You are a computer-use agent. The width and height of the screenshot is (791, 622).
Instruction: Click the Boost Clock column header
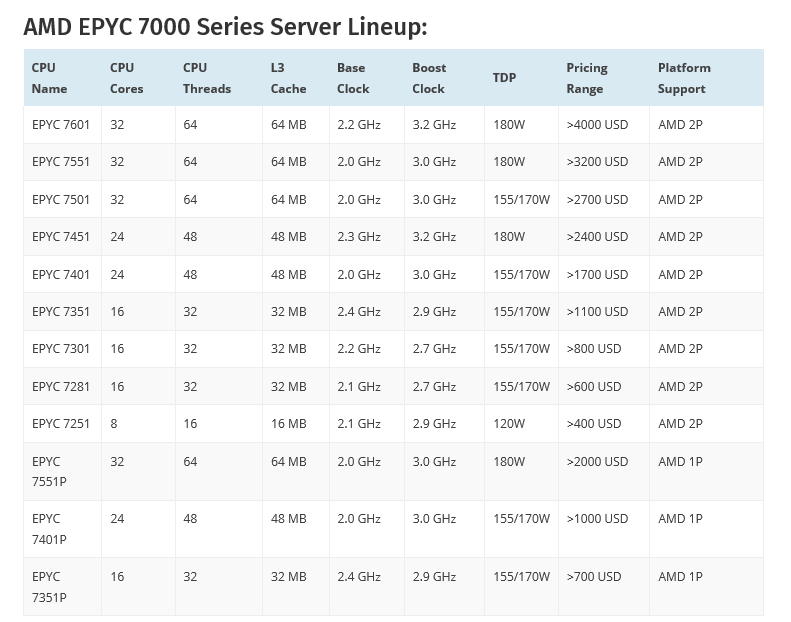pos(429,78)
